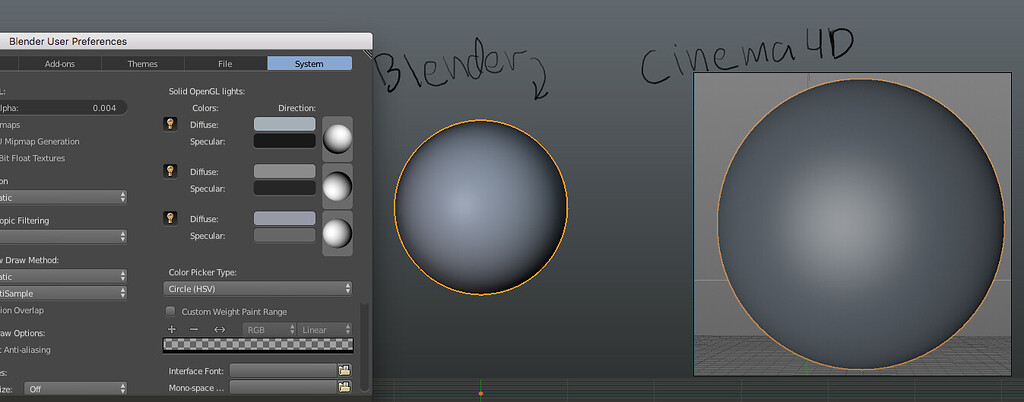This screenshot has height=402, width=1024.
Task: Click the 'Colors:' column header
Action: [x=205, y=108]
